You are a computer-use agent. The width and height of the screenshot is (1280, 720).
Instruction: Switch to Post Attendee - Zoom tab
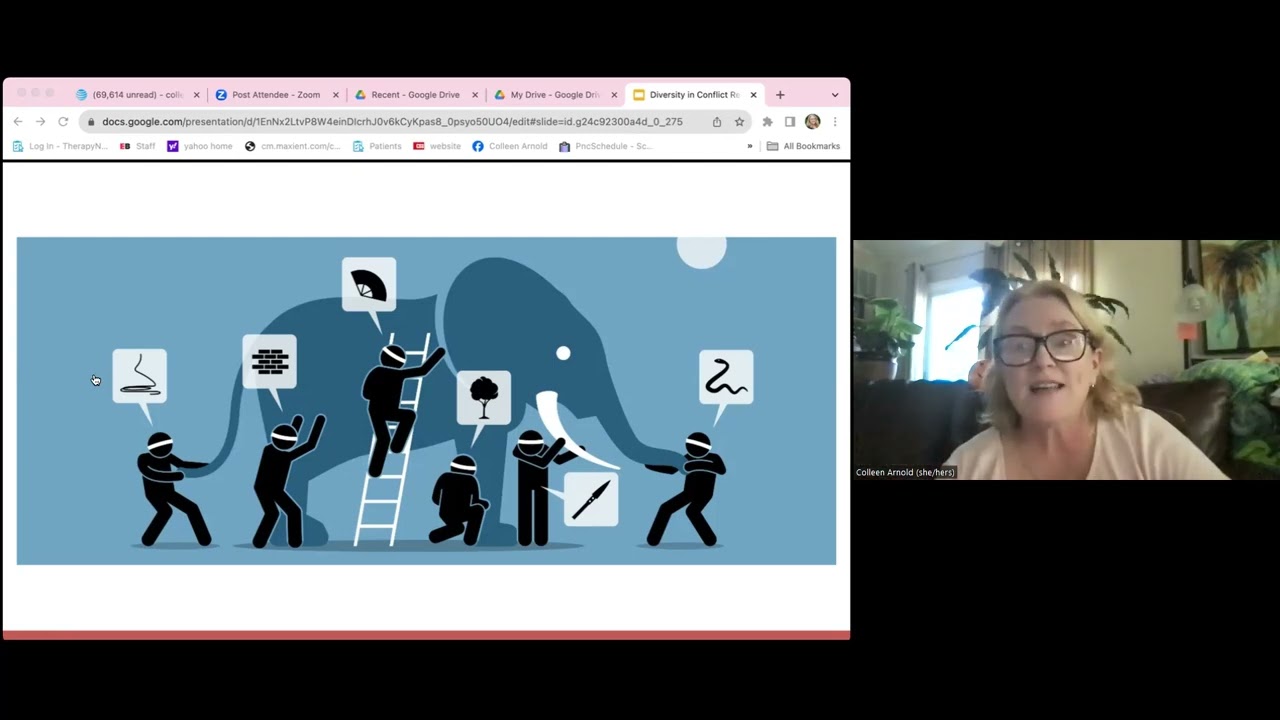tap(276, 95)
